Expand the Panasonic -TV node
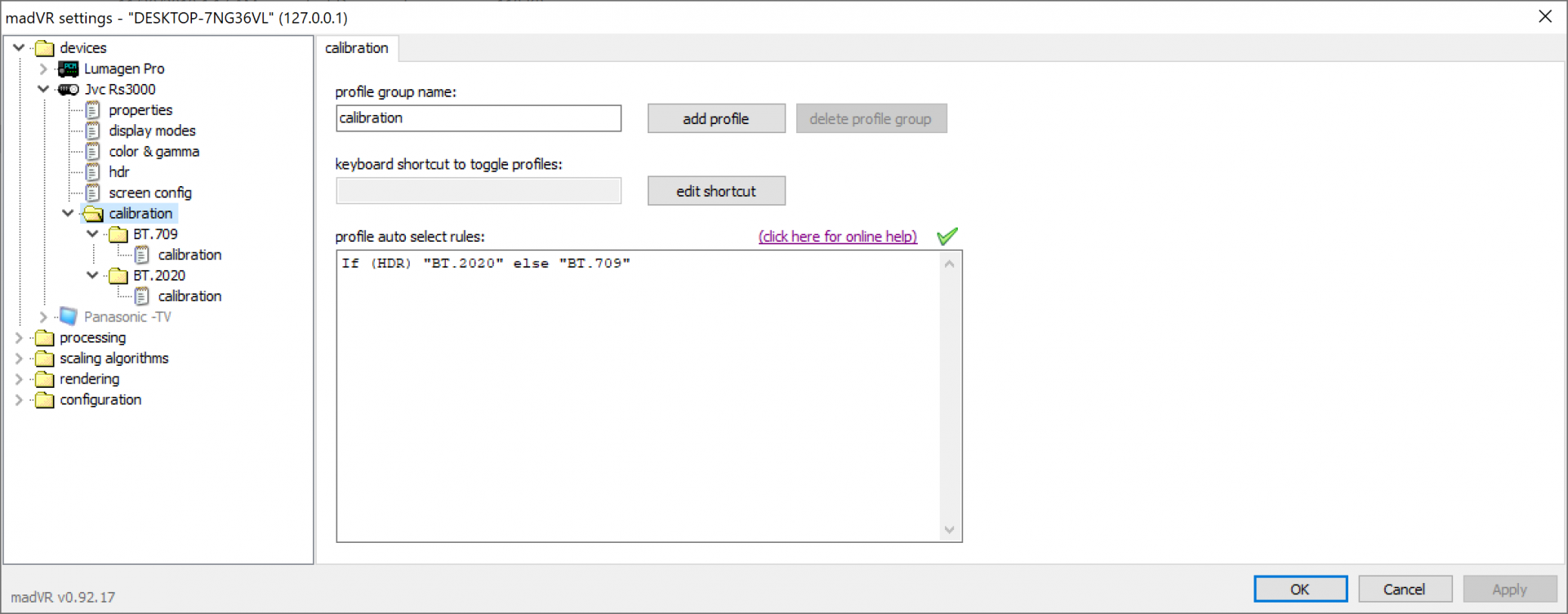Image resolution: width=1568 pixels, height=614 pixels. click(x=43, y=317)
